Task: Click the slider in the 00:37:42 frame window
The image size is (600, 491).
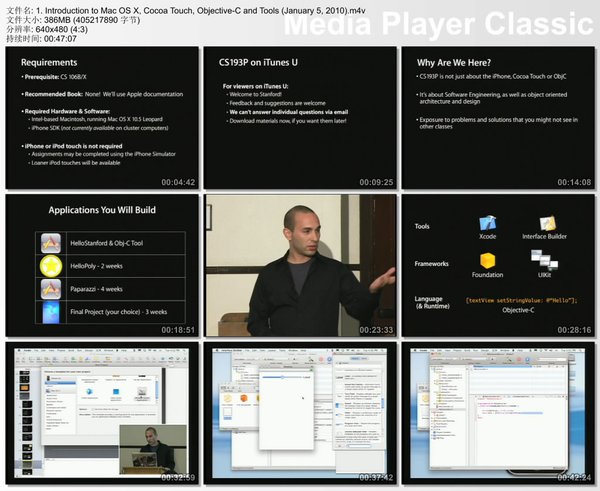Action: 282,377
